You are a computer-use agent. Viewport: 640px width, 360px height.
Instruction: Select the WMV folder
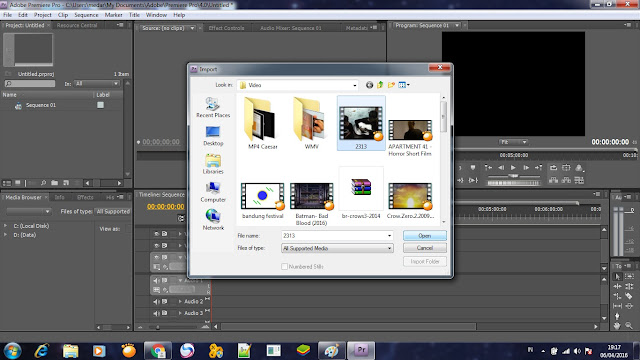coord(311,123)
